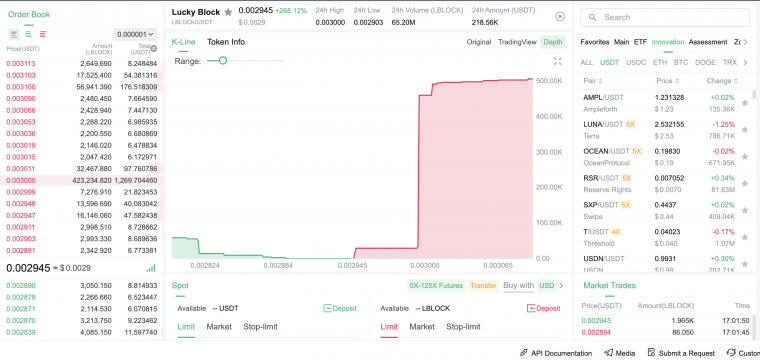Image resolution: width=760 pixels, height=361 pixels.
Task: Open API Documentation link
Action: coord(555,353)
